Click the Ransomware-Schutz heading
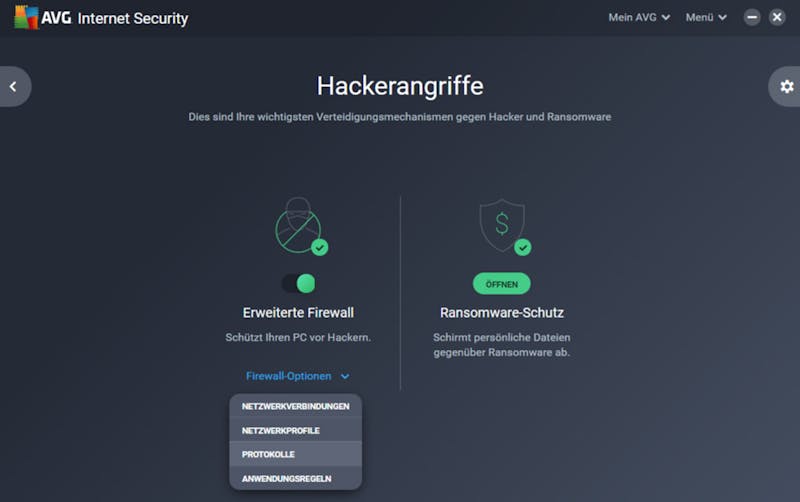Image resolution: width=800 pixels, height=502 pixels. 502,313
